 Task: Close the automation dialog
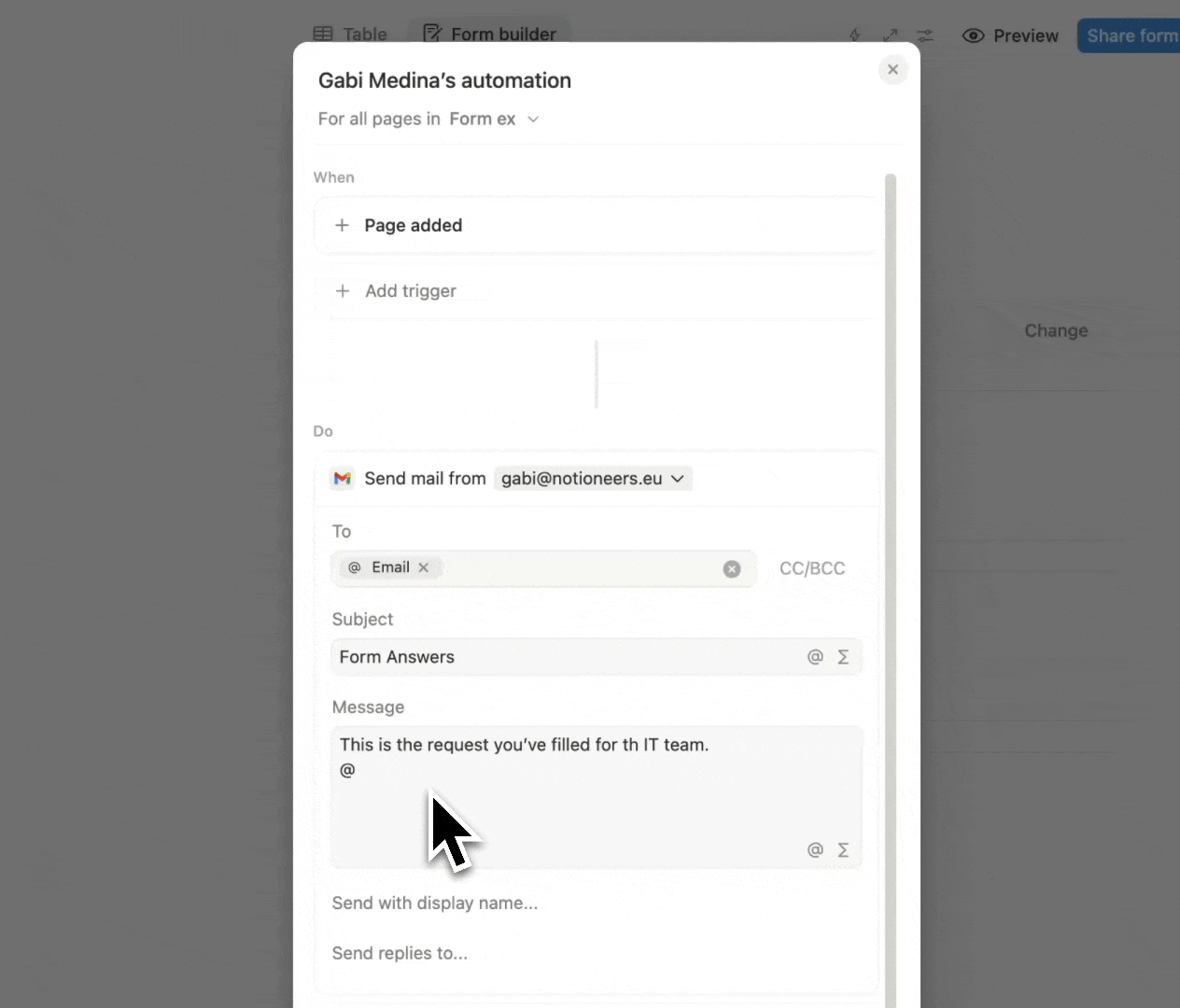(x=892, y=70)
